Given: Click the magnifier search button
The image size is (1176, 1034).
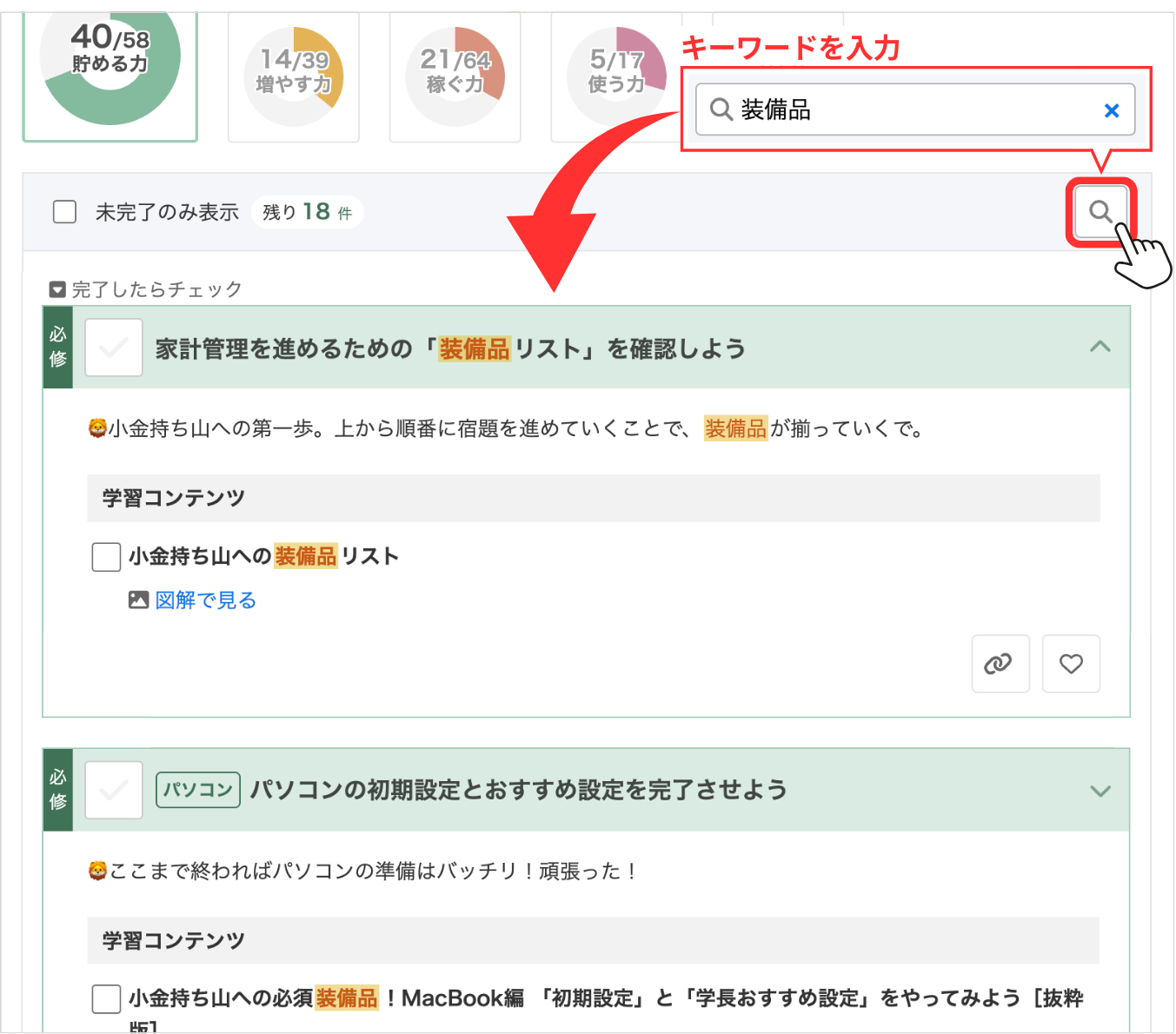Looking at the screenshot, I should tap(1100, 212).
